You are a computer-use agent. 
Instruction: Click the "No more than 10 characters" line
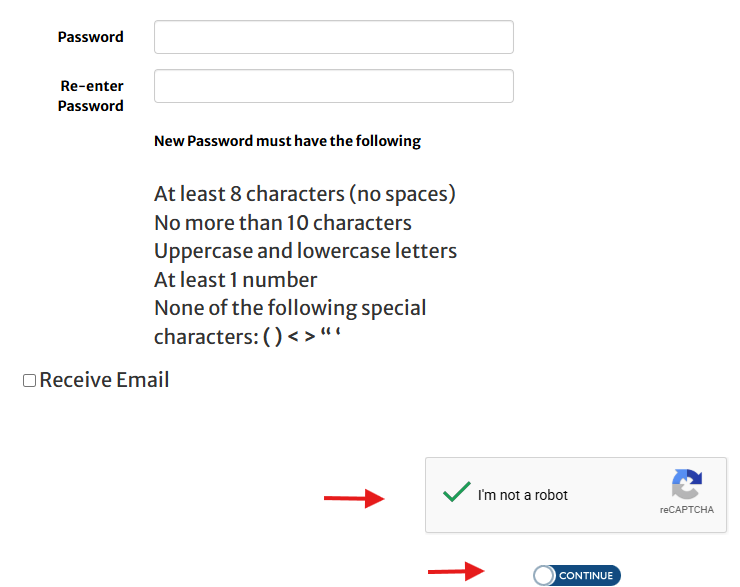click(x=282, y=222)
